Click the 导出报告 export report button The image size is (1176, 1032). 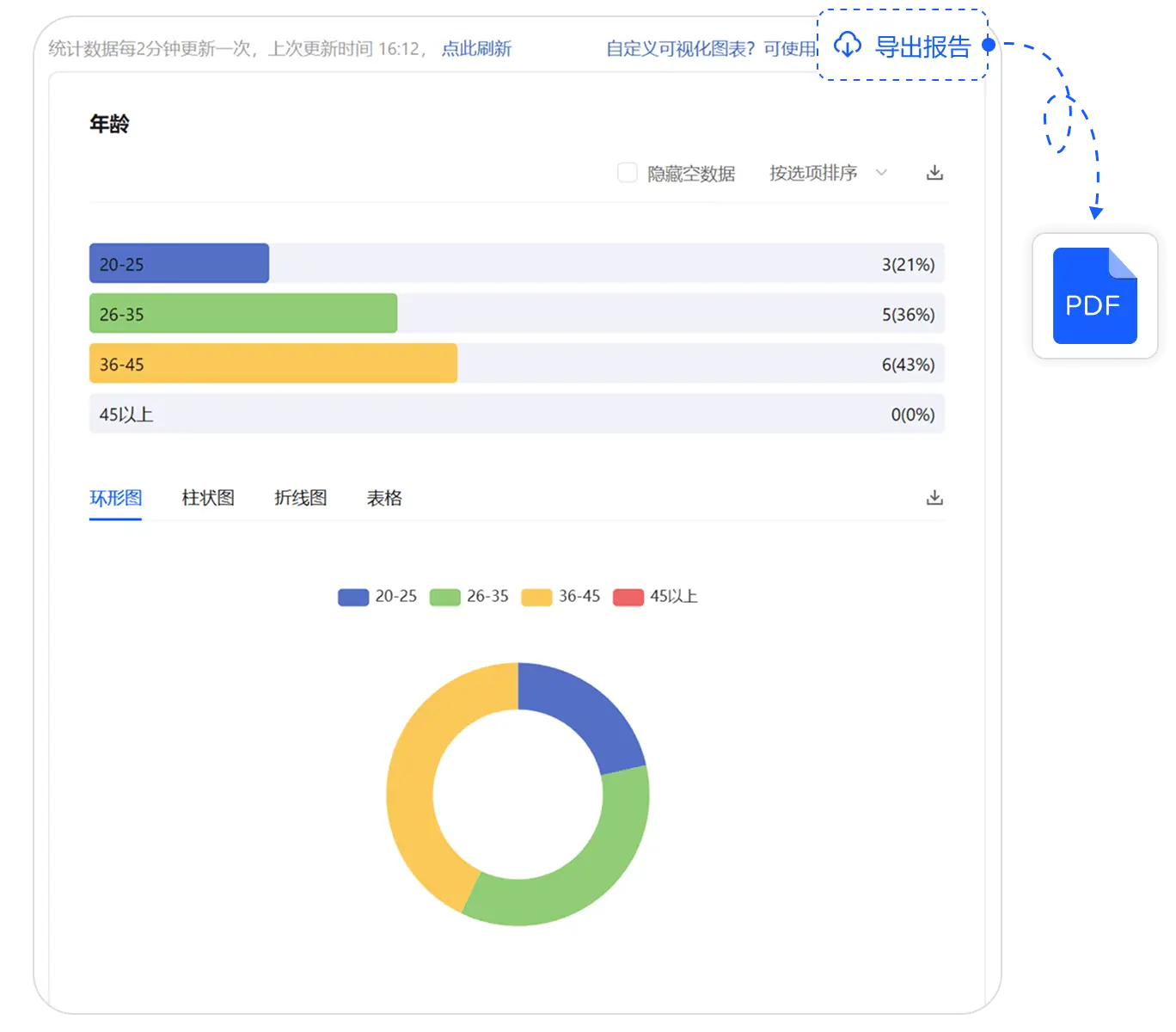point(903,45)
